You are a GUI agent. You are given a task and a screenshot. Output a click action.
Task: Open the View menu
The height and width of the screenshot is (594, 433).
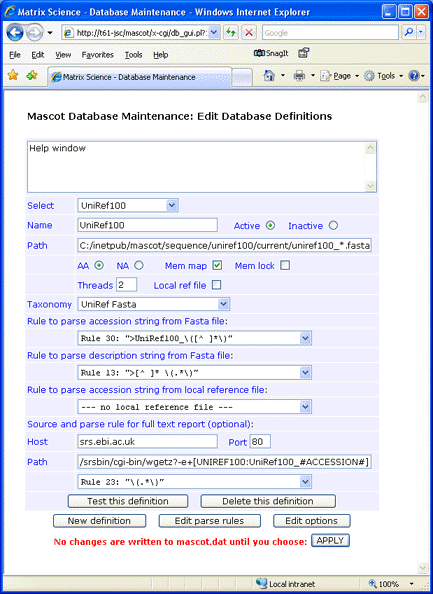coord(63,55)
